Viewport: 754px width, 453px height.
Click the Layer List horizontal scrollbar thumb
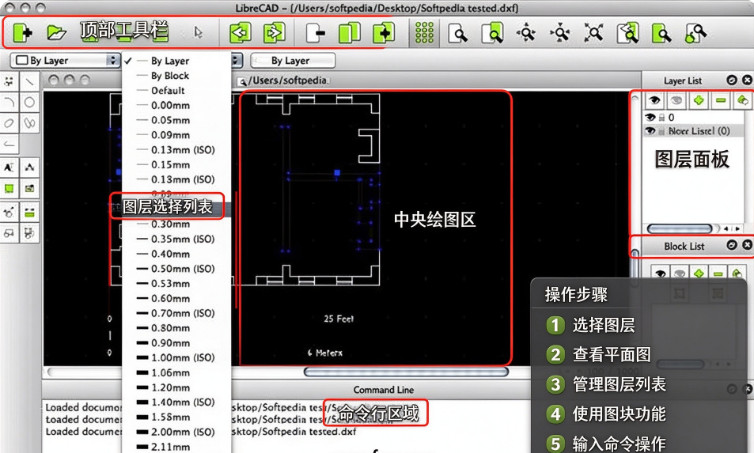(679, 228)
